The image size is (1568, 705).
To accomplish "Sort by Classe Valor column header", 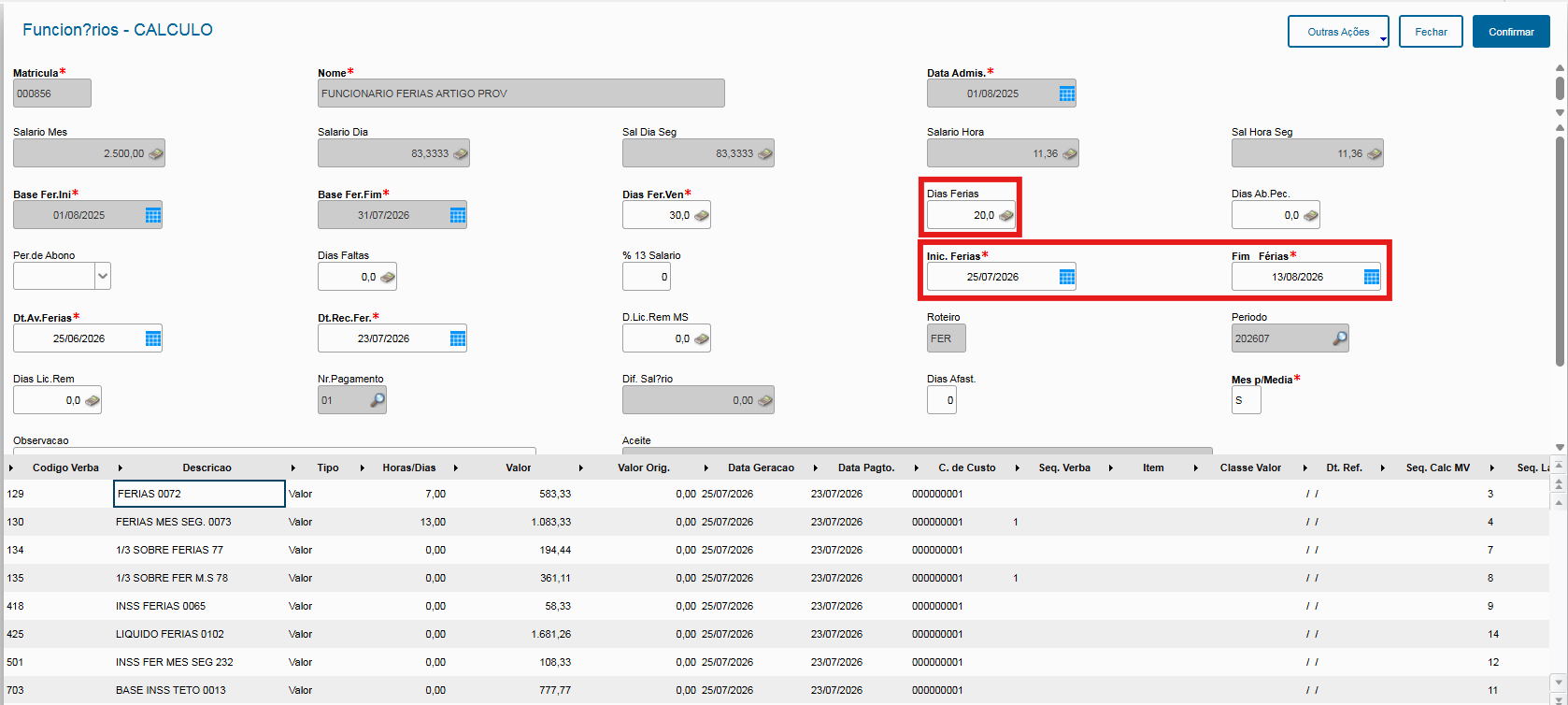I will click(x=1250, y=468).
